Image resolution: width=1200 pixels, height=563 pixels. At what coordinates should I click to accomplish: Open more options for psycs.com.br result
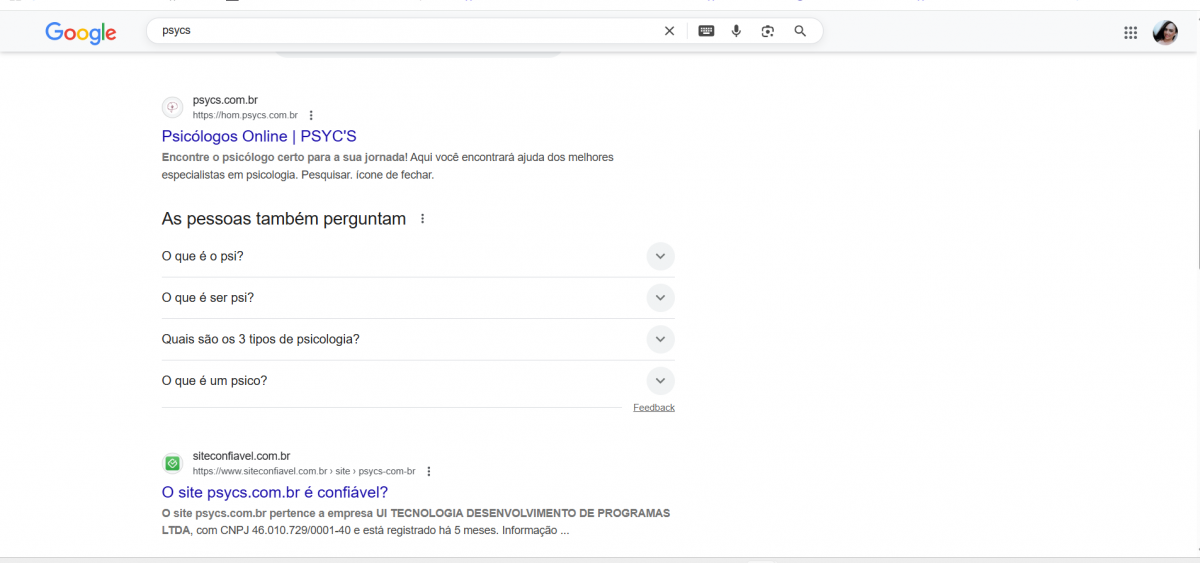click(311, 115)
